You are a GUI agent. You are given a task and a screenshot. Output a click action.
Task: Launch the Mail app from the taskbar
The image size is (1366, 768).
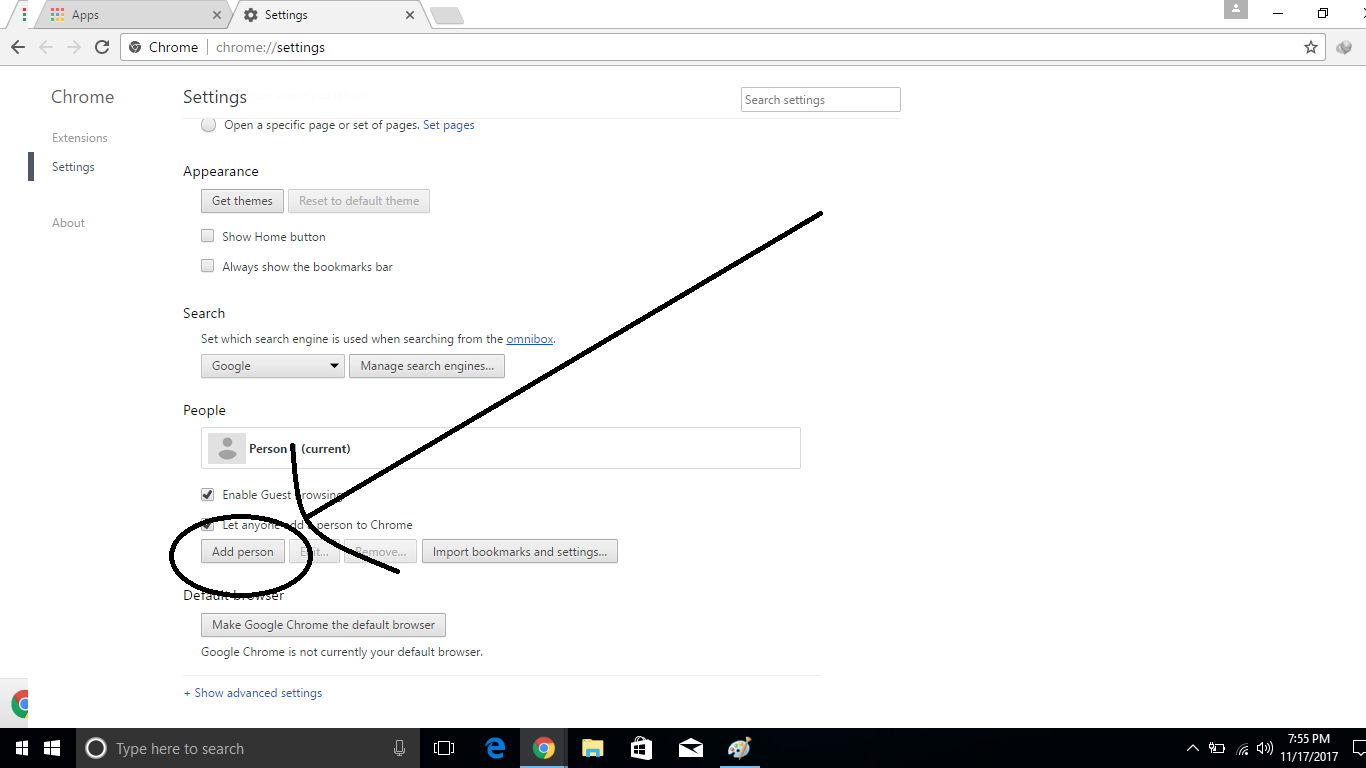(690, 748)
